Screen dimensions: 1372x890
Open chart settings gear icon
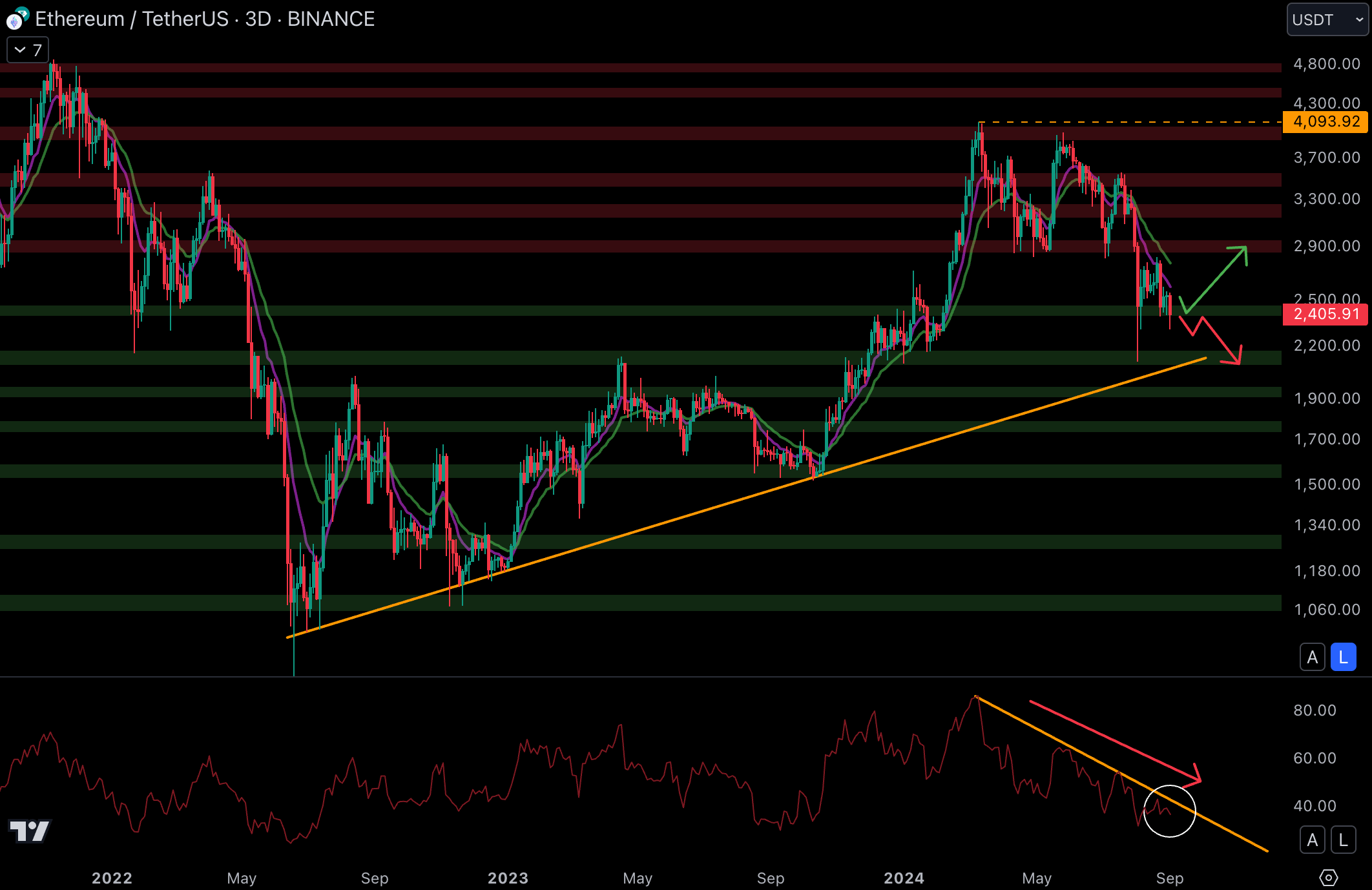(x=1328, y=878)
